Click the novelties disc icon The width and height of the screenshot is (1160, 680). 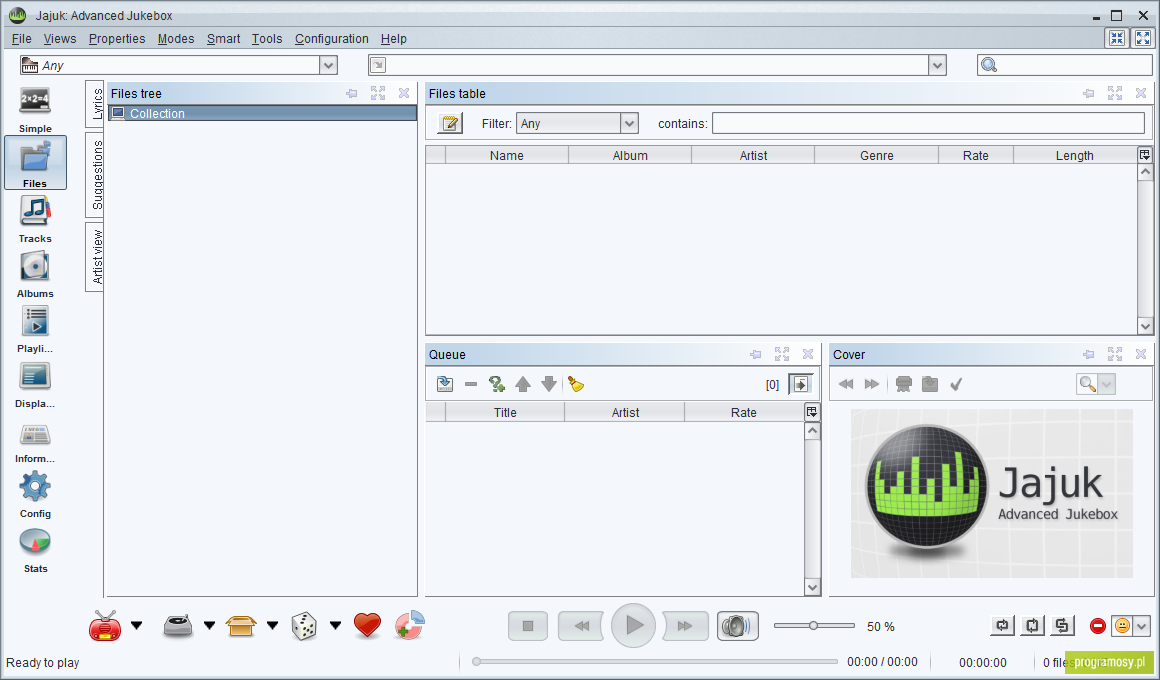tap(409, 626)
